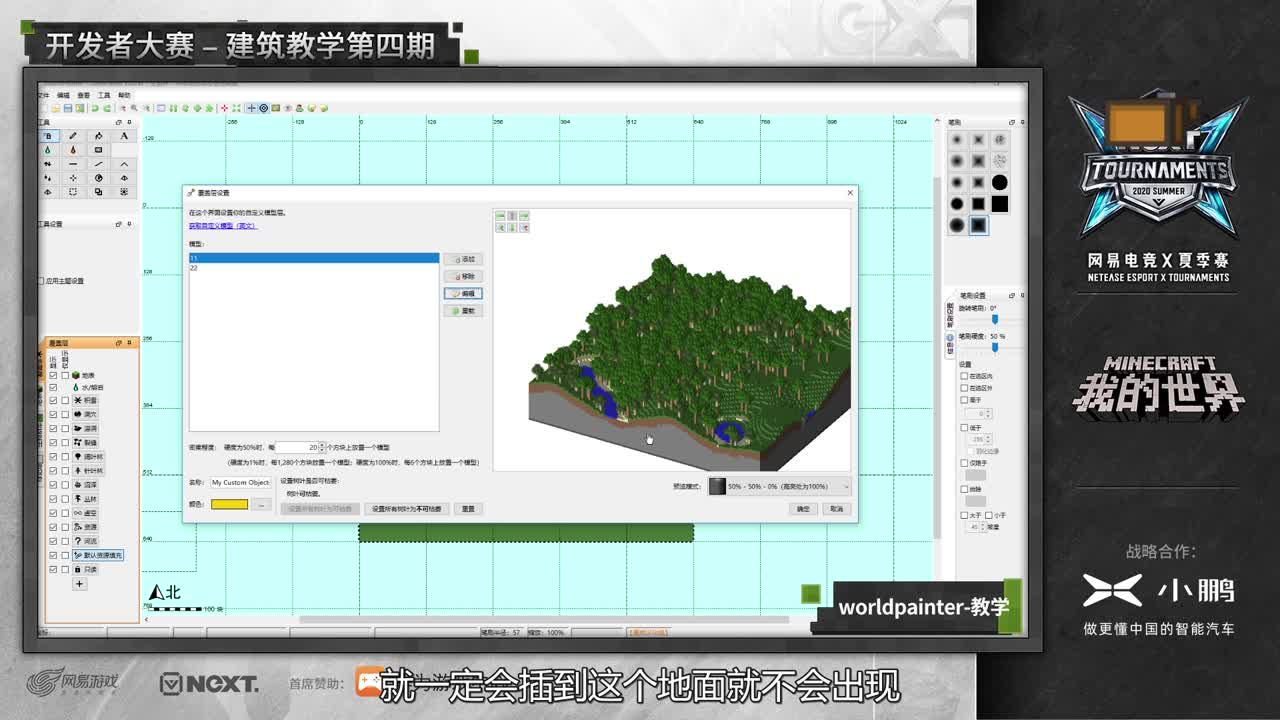
Task: Open the 查看 menu
Action: point(83,95)
